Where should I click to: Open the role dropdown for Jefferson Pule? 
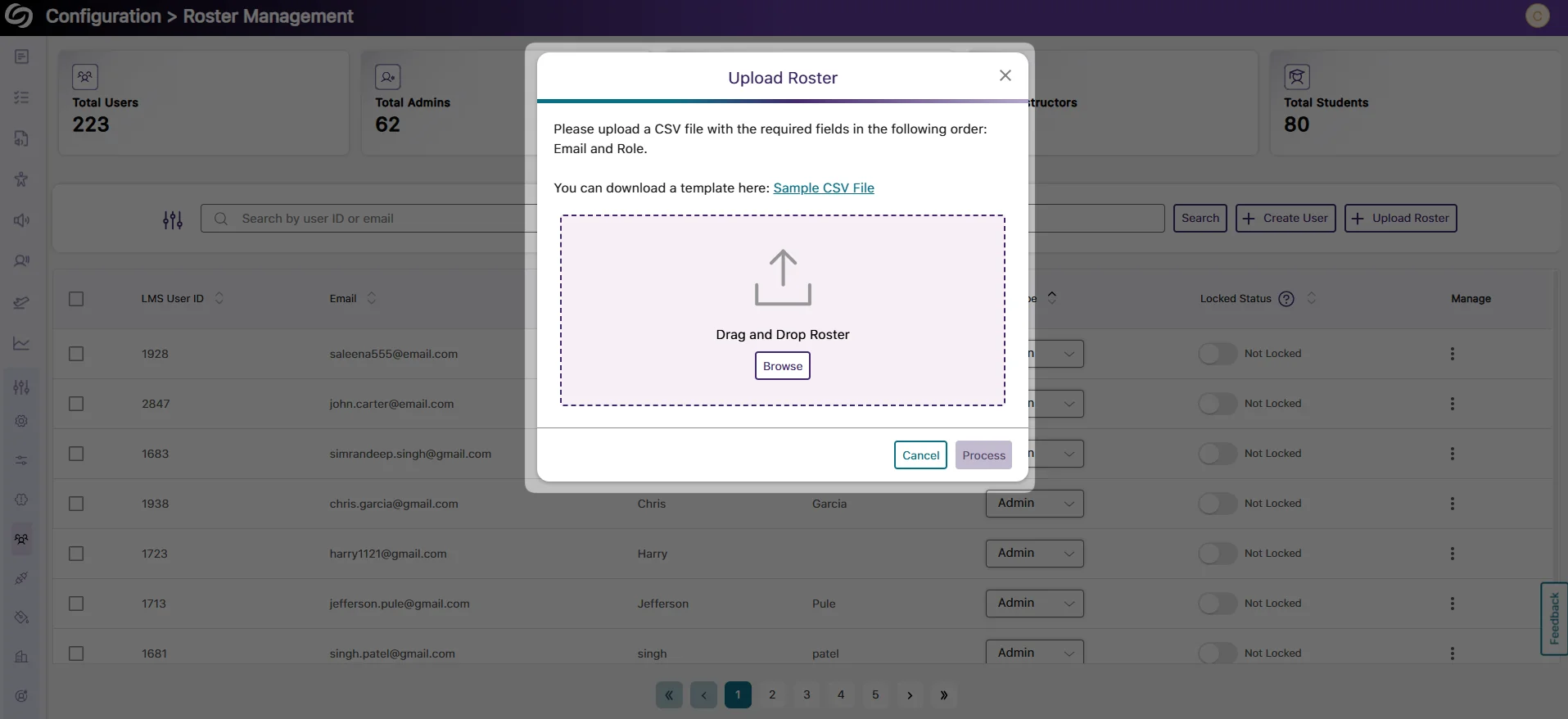1034,604
